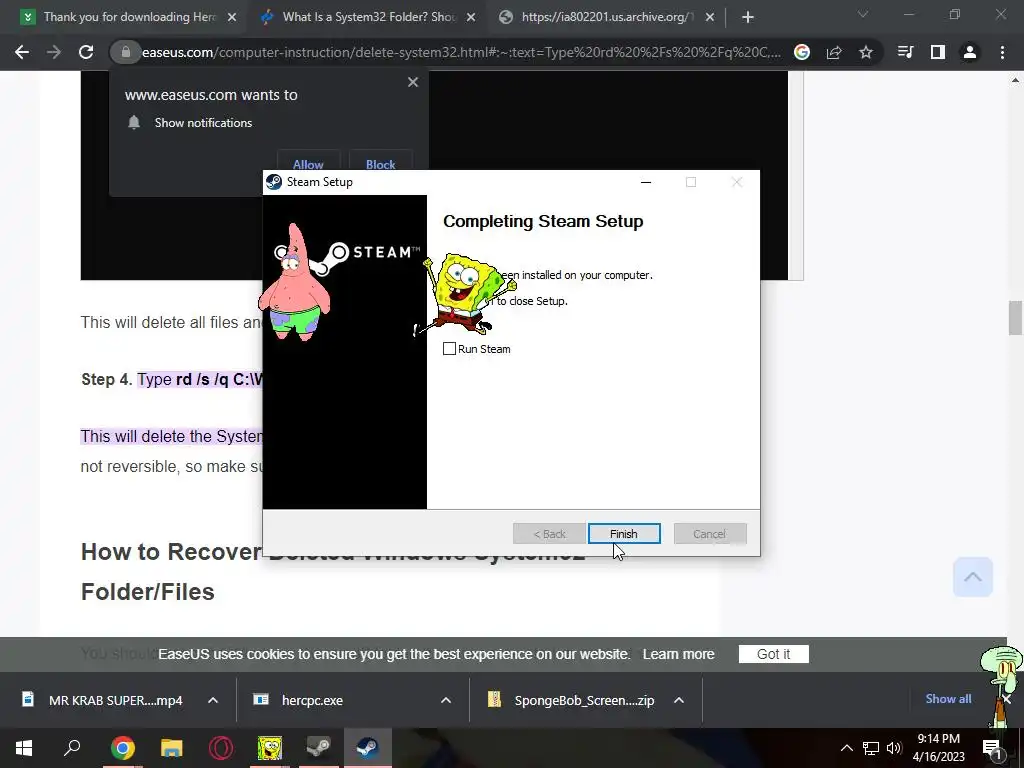Bookmark this page with the star icon
The width and height of the screenshot is (1024, 768).
pyautogui.click(x=866, y=52)
